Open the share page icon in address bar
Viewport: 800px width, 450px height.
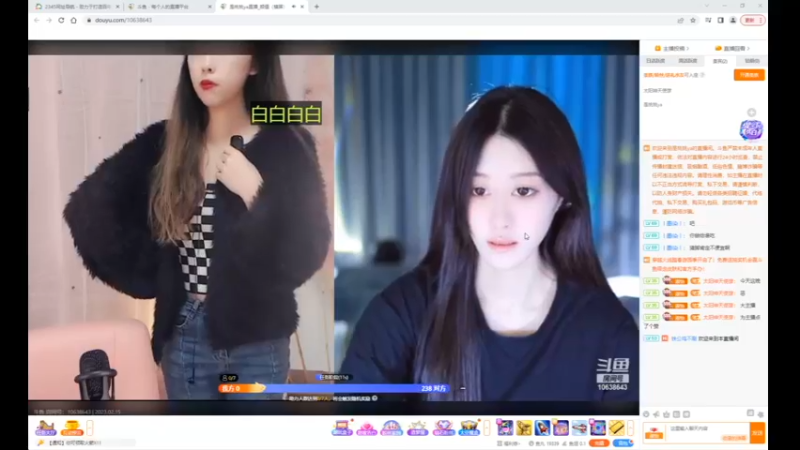680,20
